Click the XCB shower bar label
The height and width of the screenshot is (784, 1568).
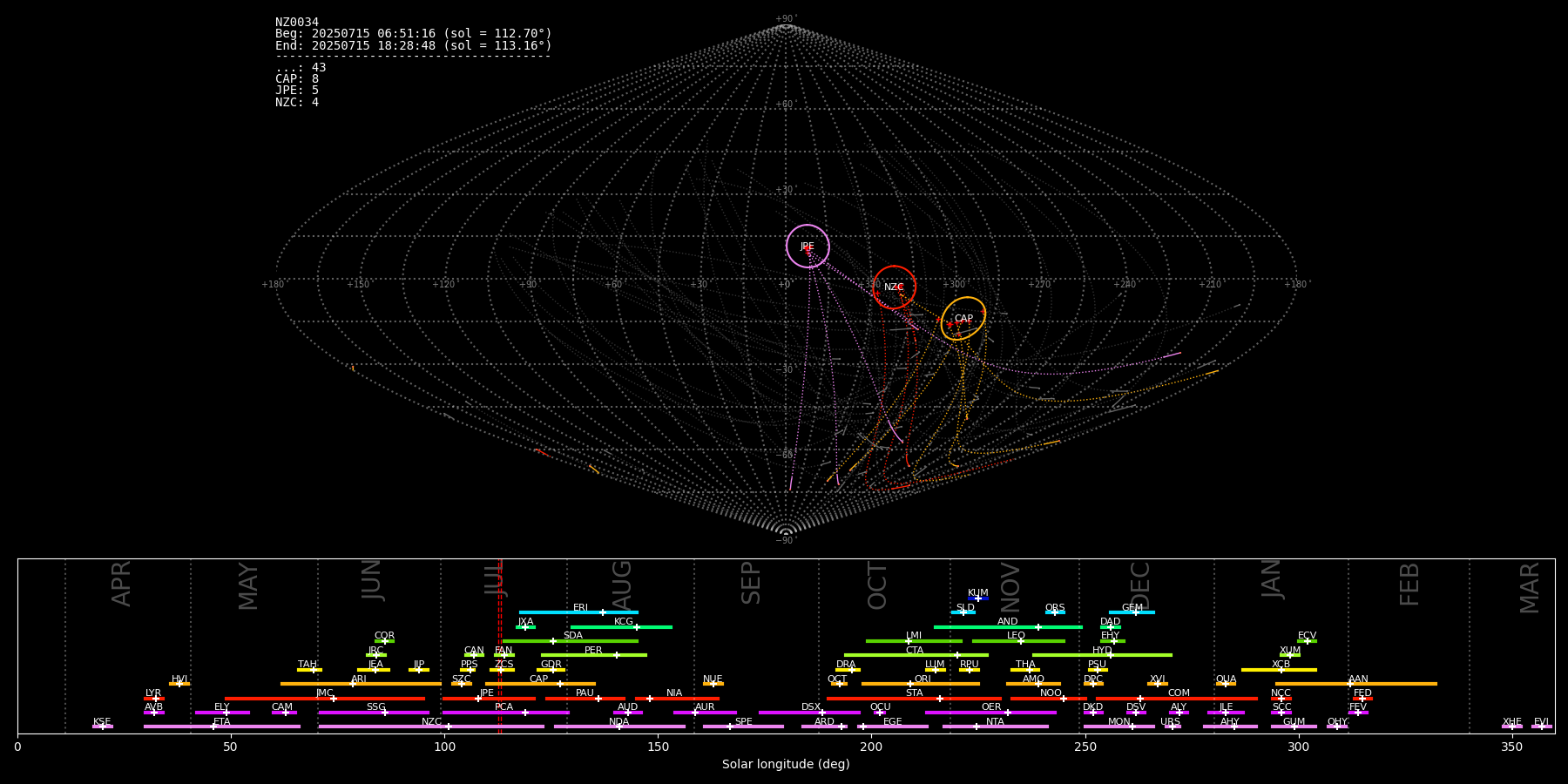coord(1281,665)
